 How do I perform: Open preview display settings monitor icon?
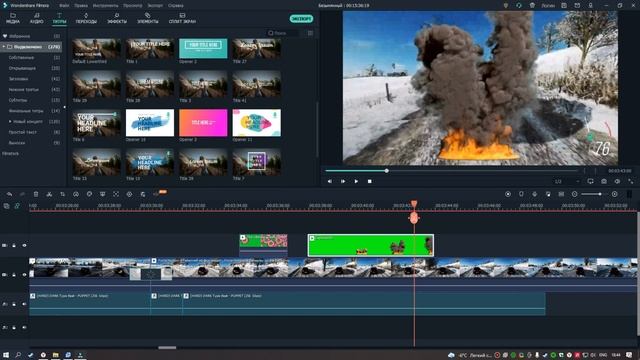coord(590,181)
